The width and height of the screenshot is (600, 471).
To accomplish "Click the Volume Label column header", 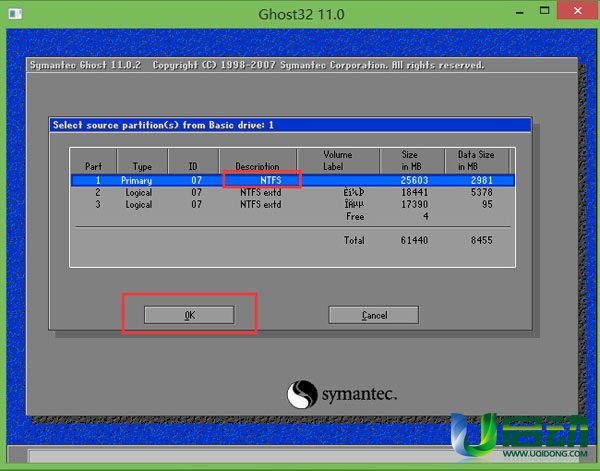I will tap(337, 160).
